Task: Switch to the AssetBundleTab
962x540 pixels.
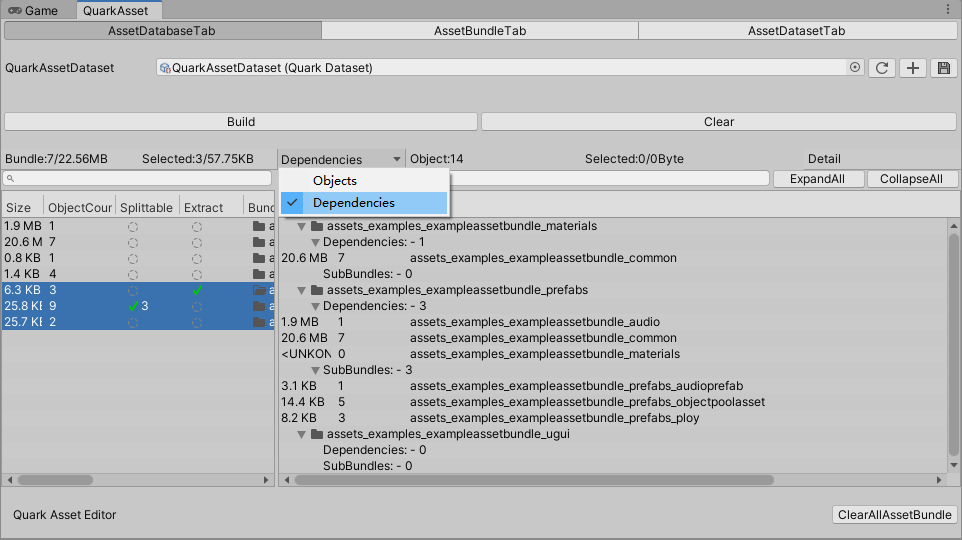Action: (480, 31)
